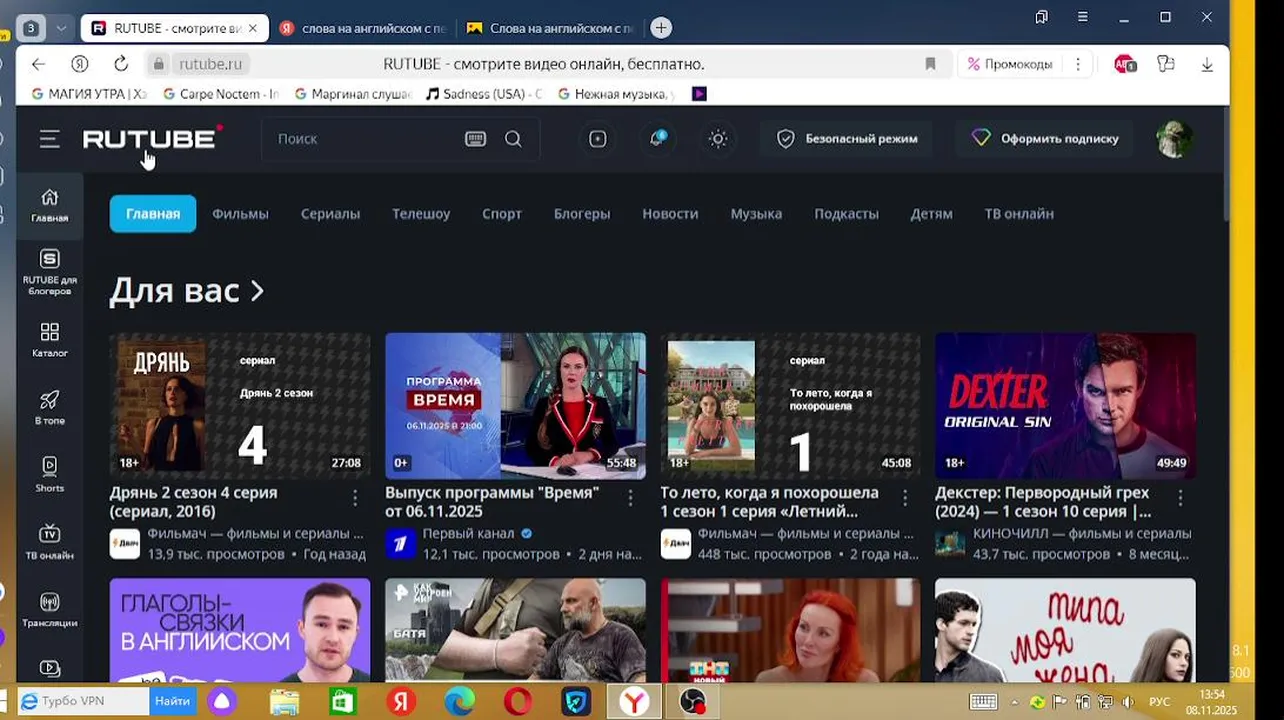
Task: Open RUTUBE для блогеров in sidebar
Action: (49, 272)
